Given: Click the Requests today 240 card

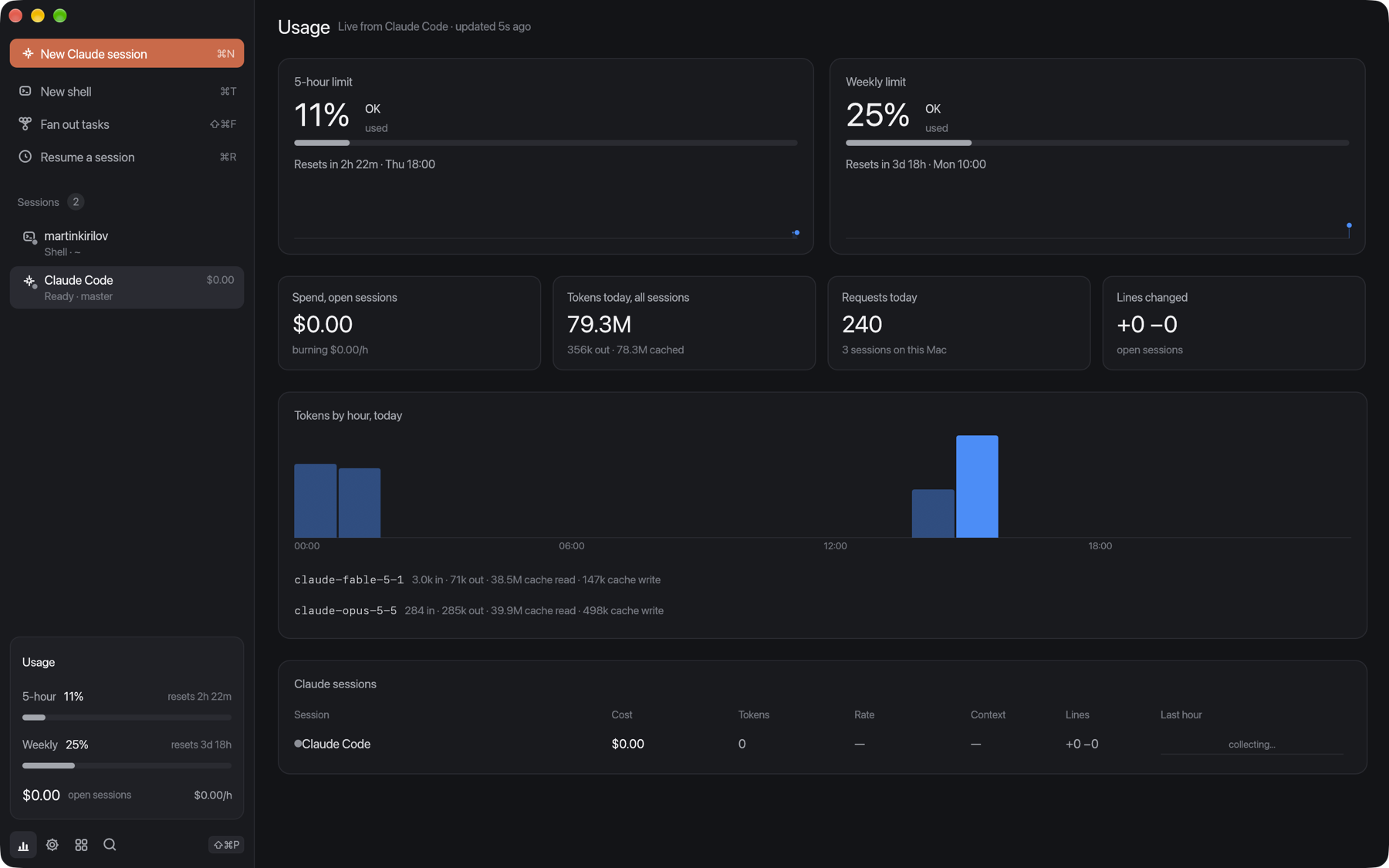Looking at the screenshot, I should tap(958, 323).
